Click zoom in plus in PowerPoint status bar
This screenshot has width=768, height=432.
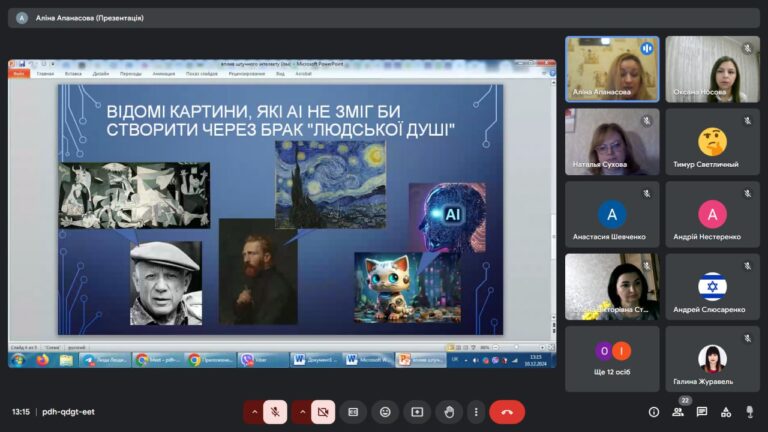pyautogui.click(x=542, y=347)
